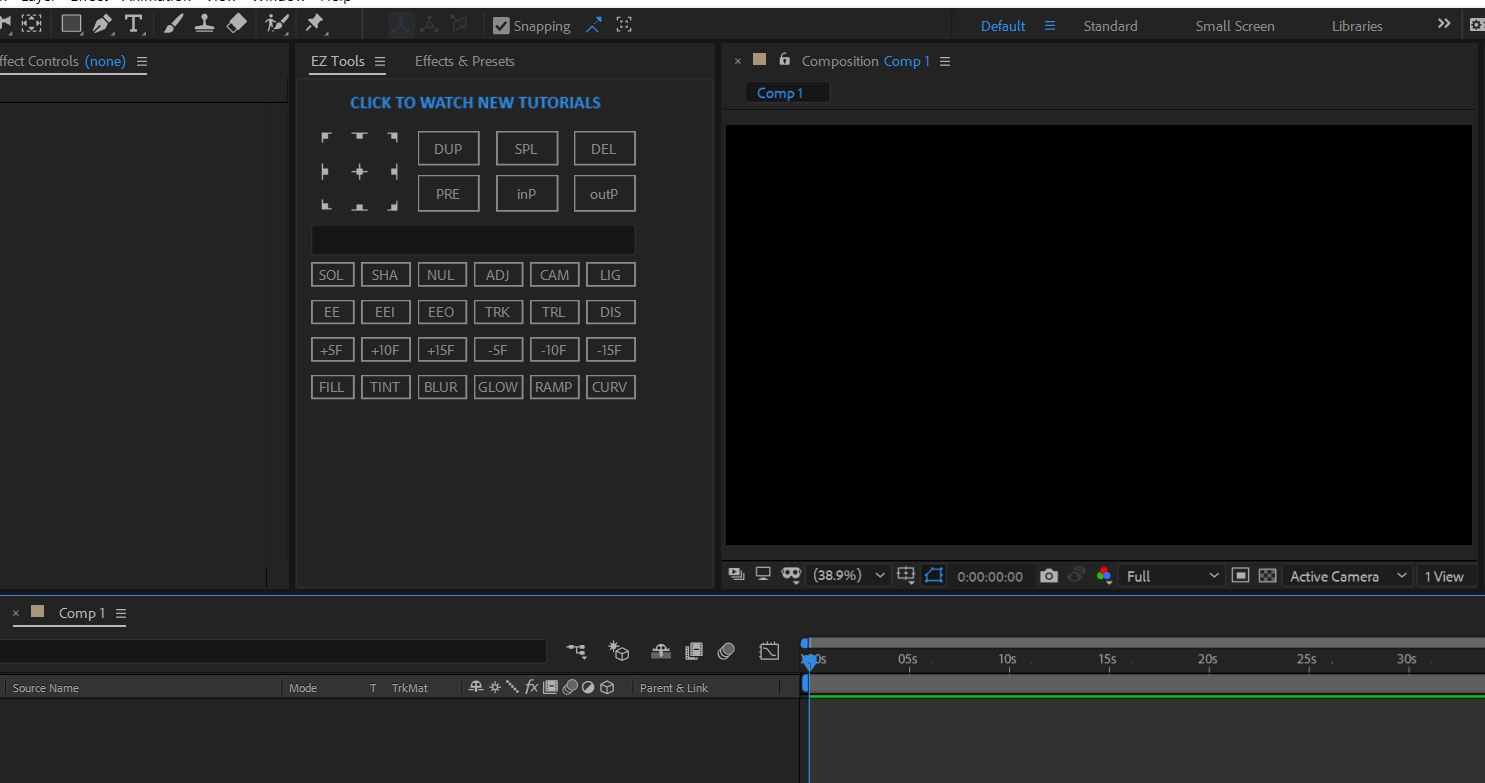
Task: Click the bottom-right anchor point icon in EZ Tools
Action: [x=393, y=206]
